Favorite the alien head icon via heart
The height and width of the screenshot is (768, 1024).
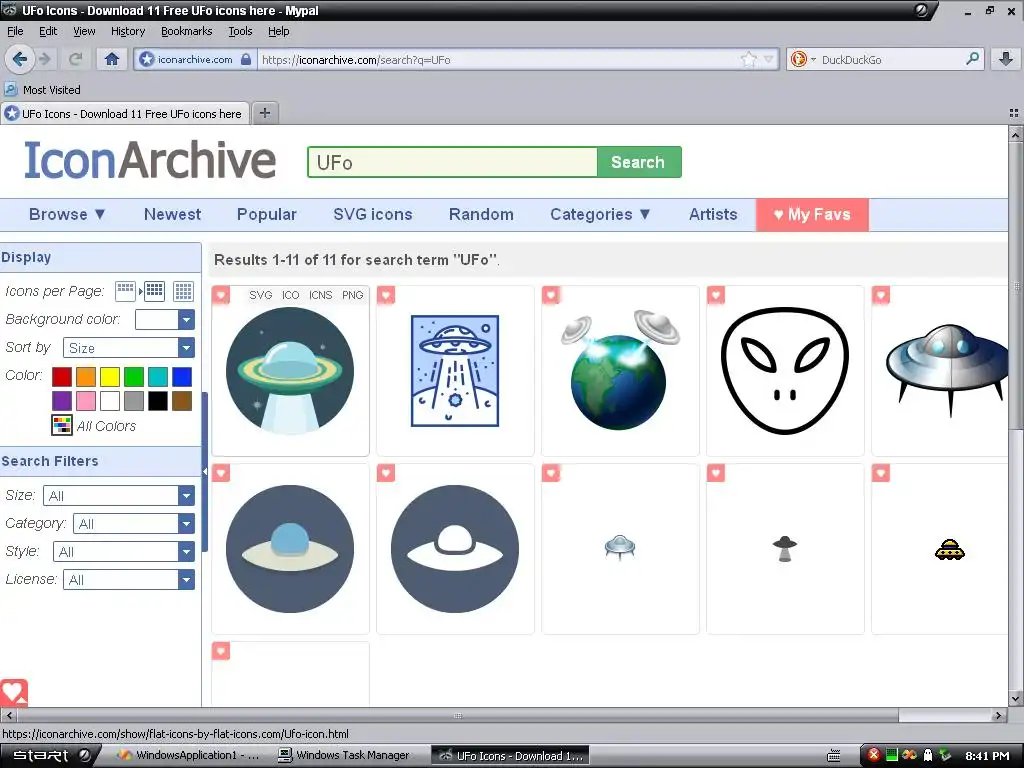[716, 295]
